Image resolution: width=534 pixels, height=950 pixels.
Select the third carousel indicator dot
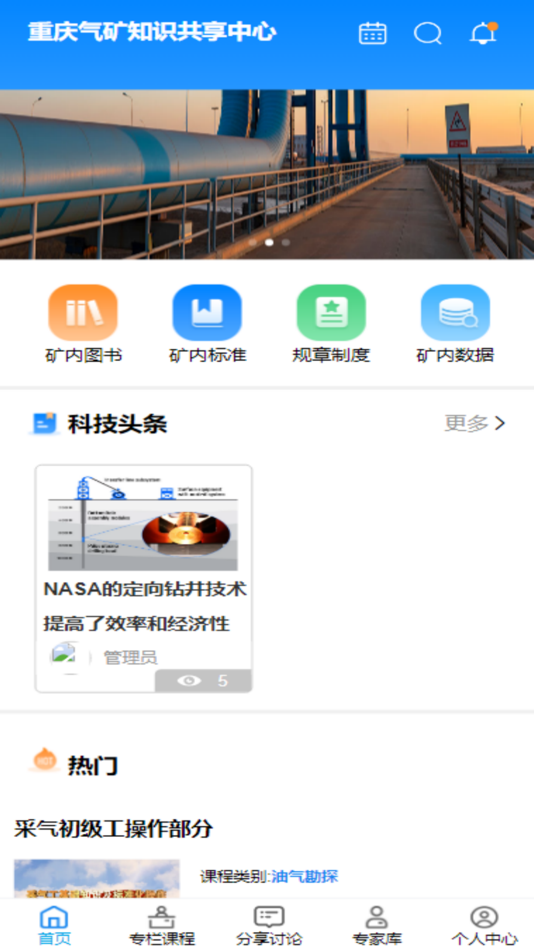(x=285, y=242)
